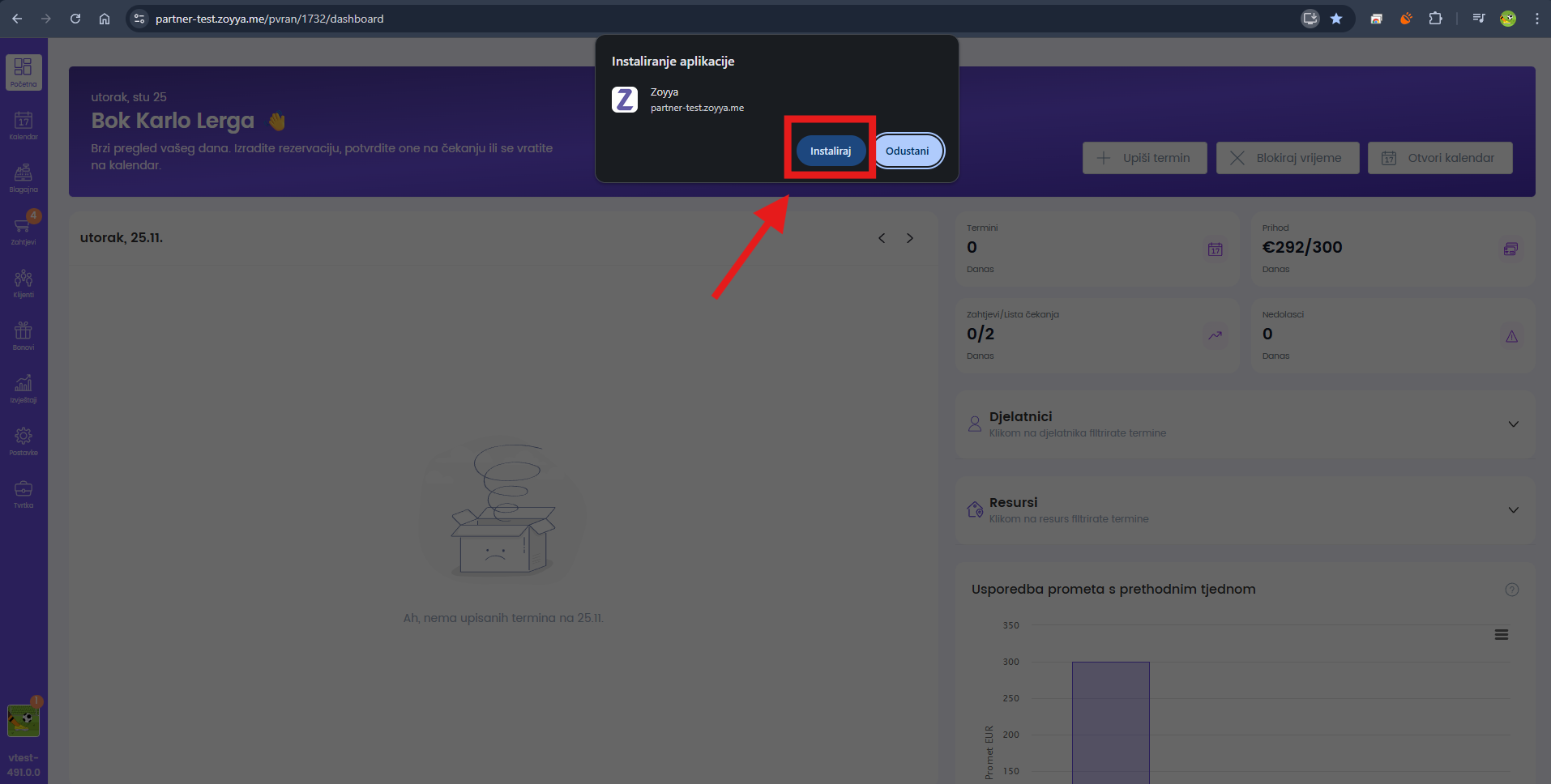
Task: Open Izvještaji reports in sidebar
Action: click(23, 389)
